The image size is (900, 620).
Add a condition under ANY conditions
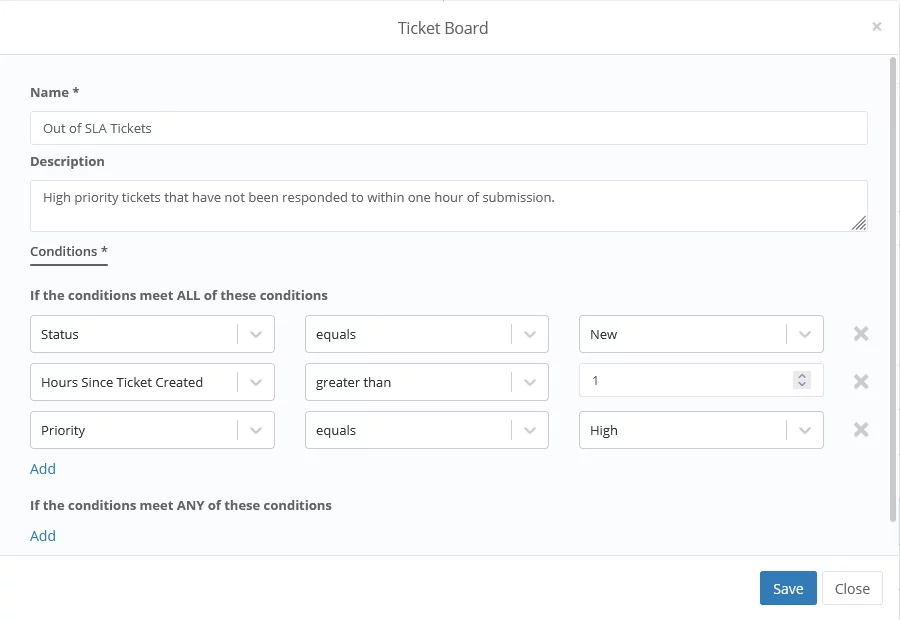43,536
